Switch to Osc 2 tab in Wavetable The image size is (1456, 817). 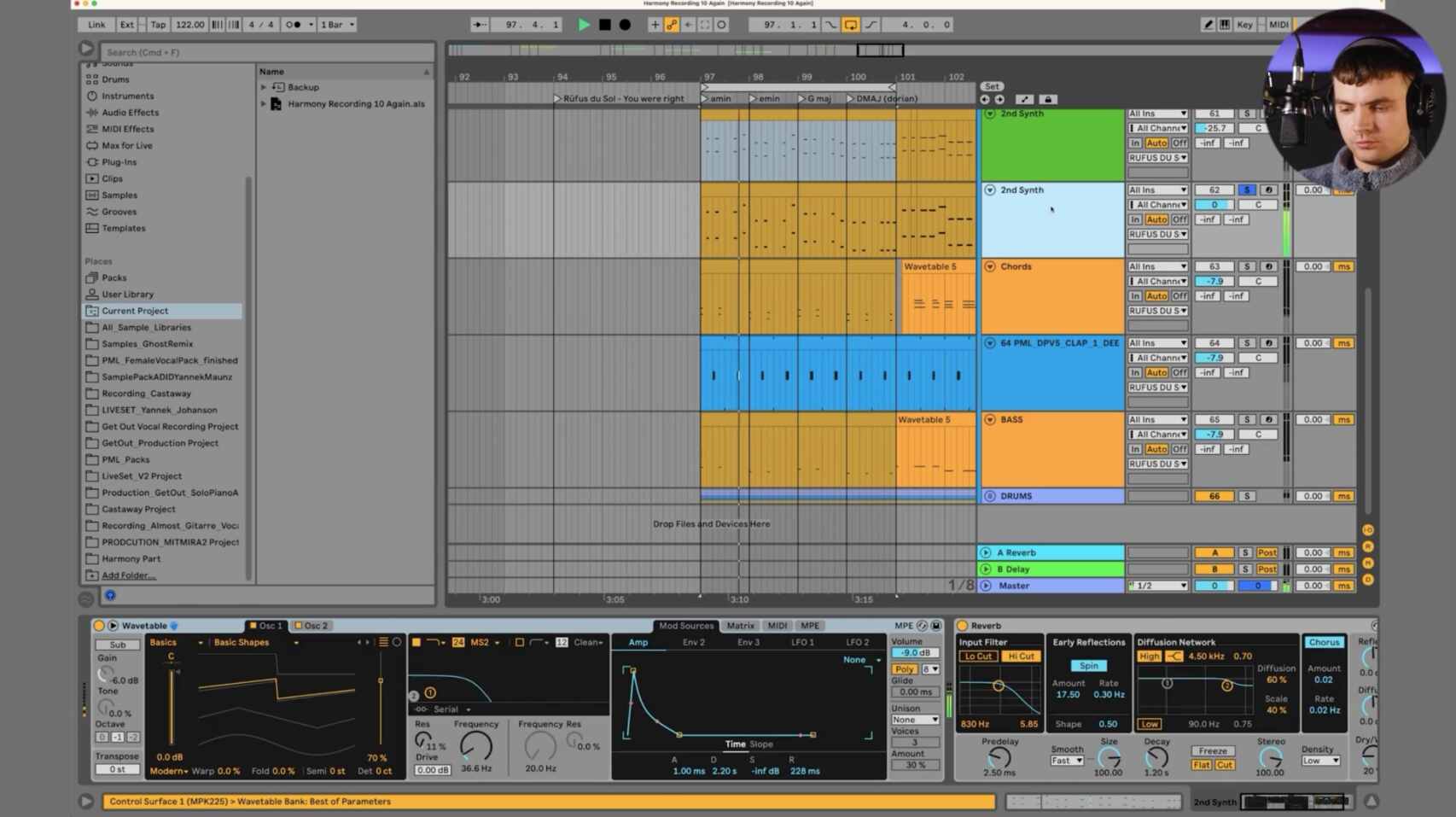(312, 626)
